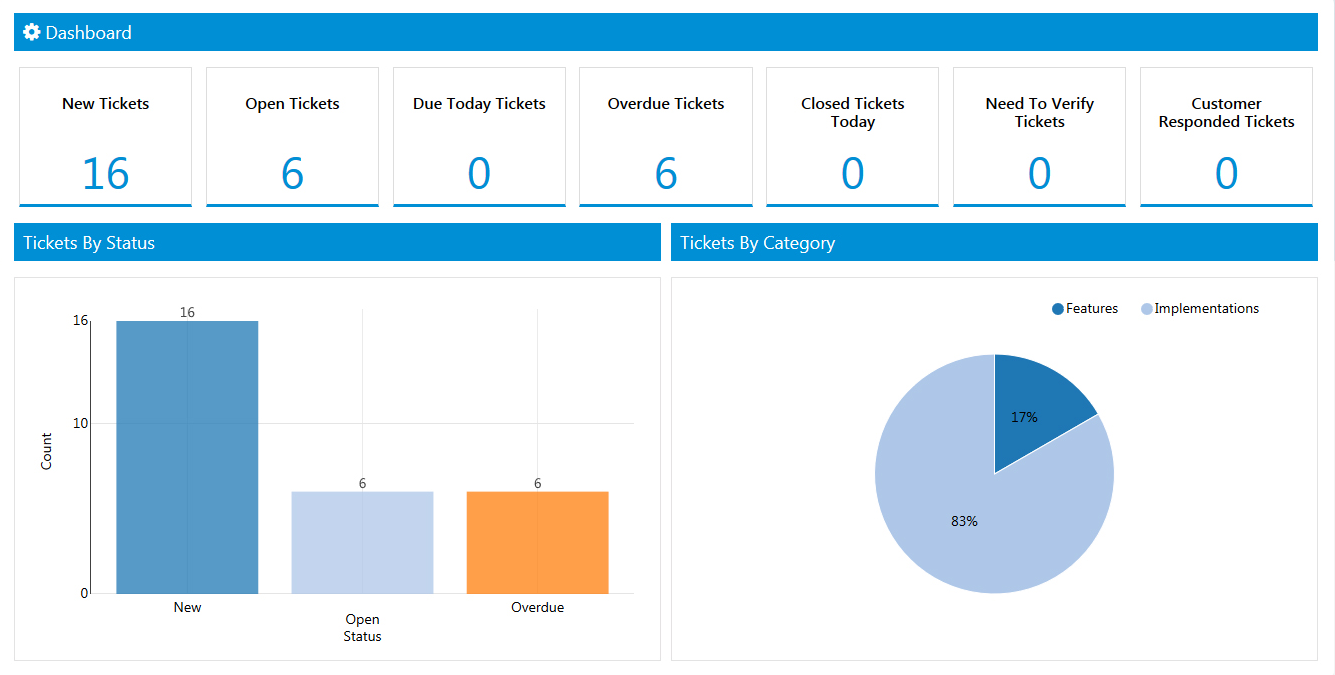Click the Tickets By Status header
Screen dimensions: 1335x675
[89, 243]
